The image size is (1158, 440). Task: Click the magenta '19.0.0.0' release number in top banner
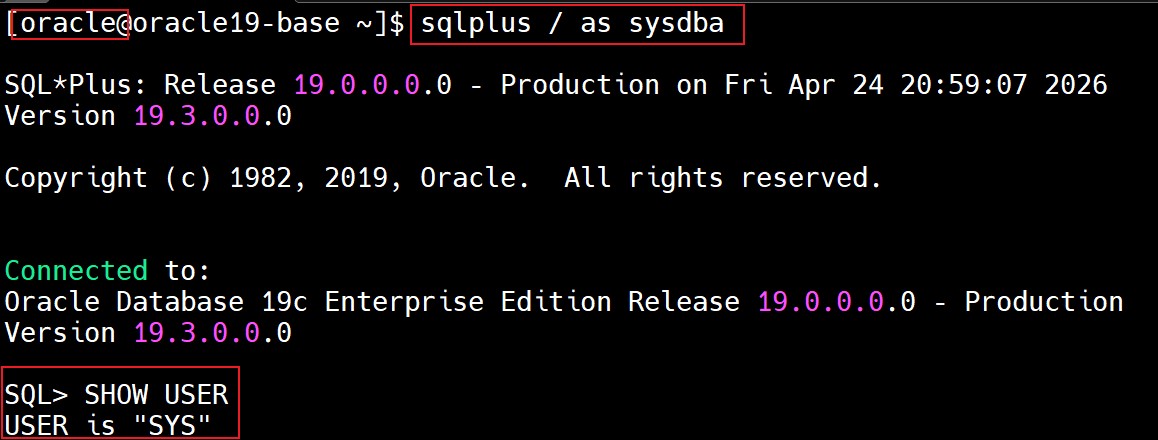click(x=357, y=86)
